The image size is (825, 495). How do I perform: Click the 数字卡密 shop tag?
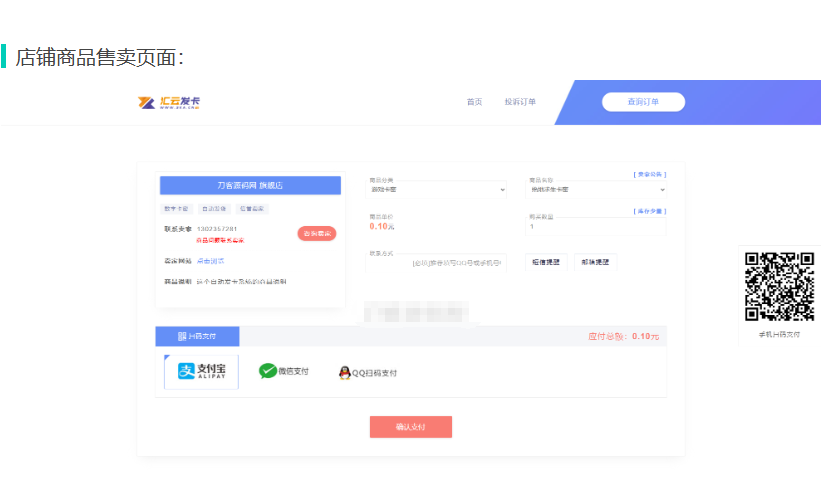pos(176,209)
